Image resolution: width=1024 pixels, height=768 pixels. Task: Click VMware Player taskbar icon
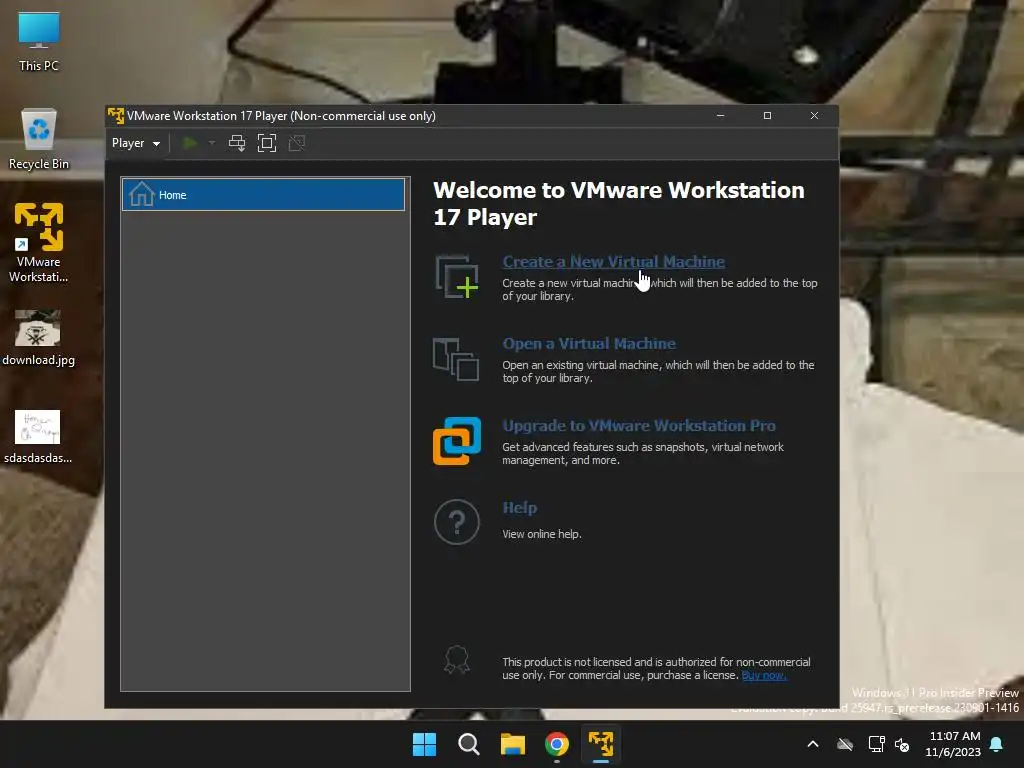(601, 744)
